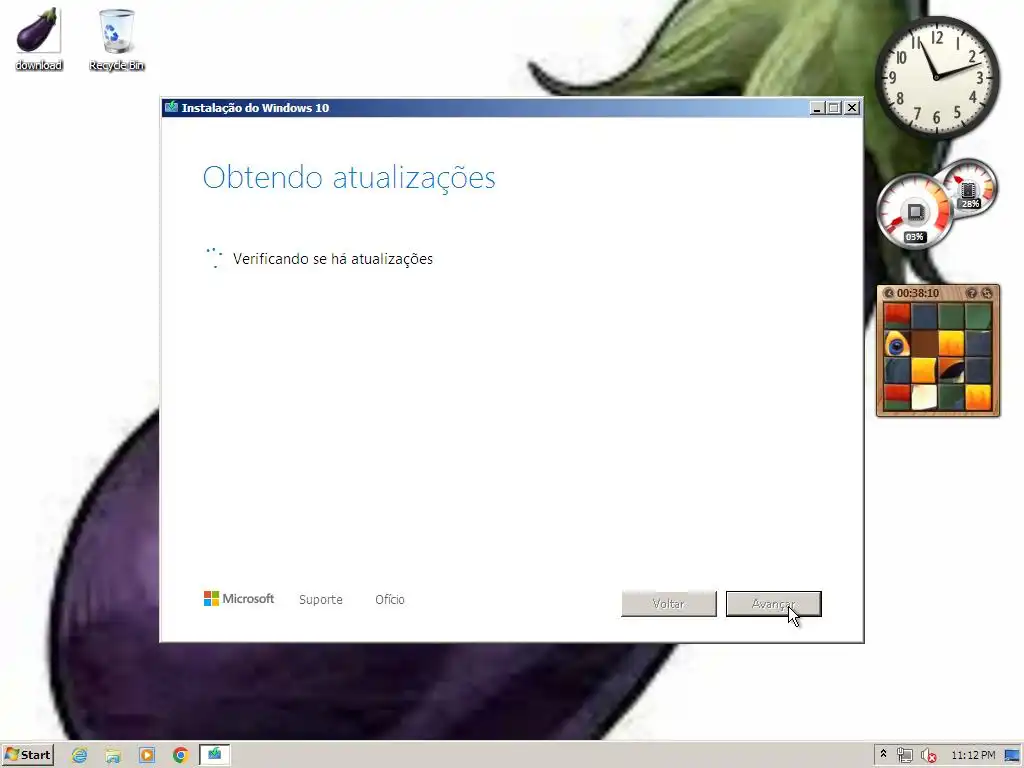The image size is (1024, 768).
Task: Open Windows Media Player taskbar icon
Action: tap(147, 756)
